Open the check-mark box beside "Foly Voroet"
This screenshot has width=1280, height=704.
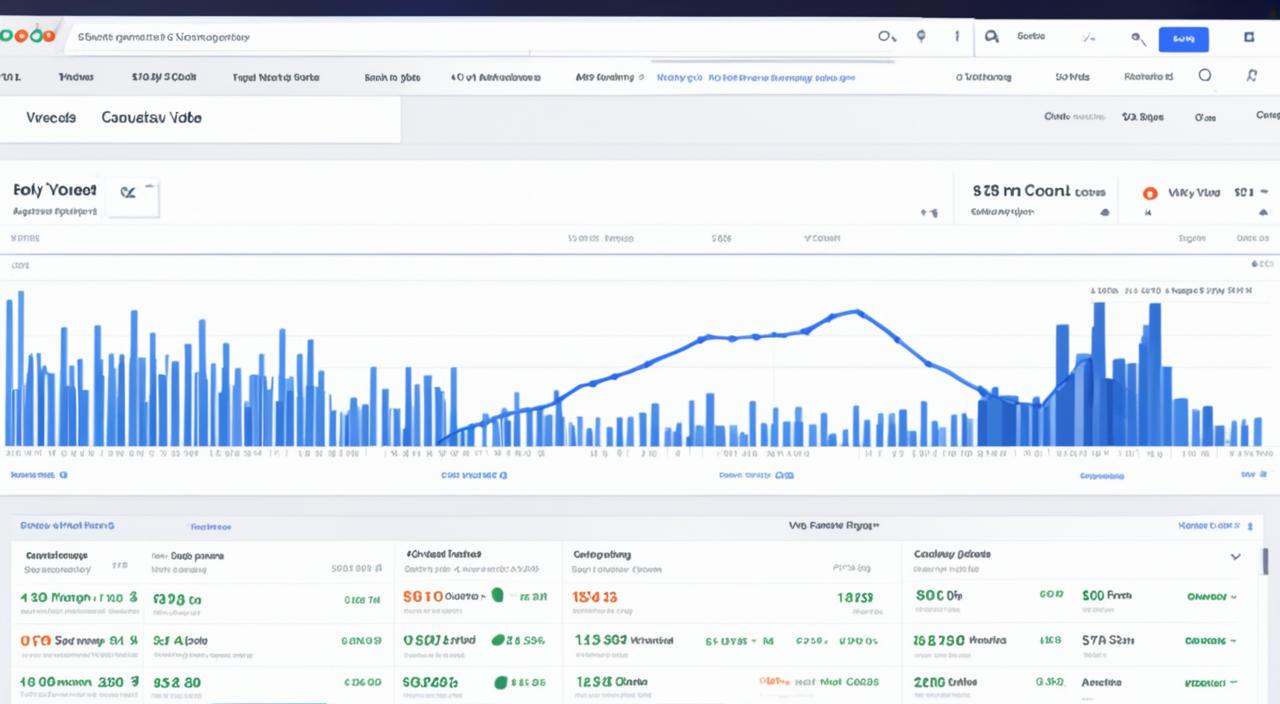[x=134, y=197]
